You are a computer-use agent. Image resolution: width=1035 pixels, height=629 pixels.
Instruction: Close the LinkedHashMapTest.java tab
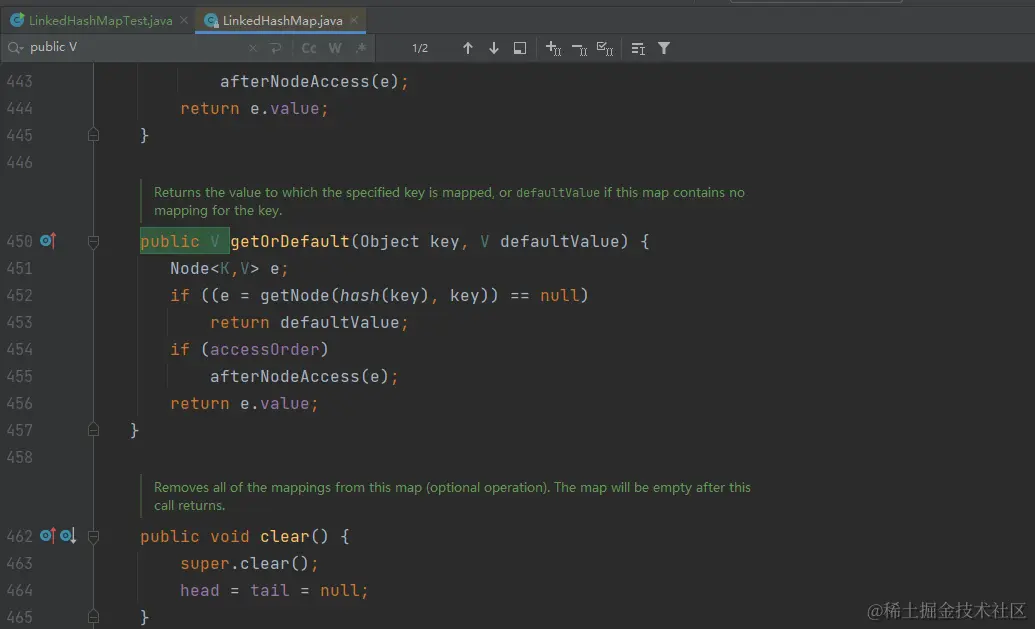pyautogui.click(x=184, y=20)
